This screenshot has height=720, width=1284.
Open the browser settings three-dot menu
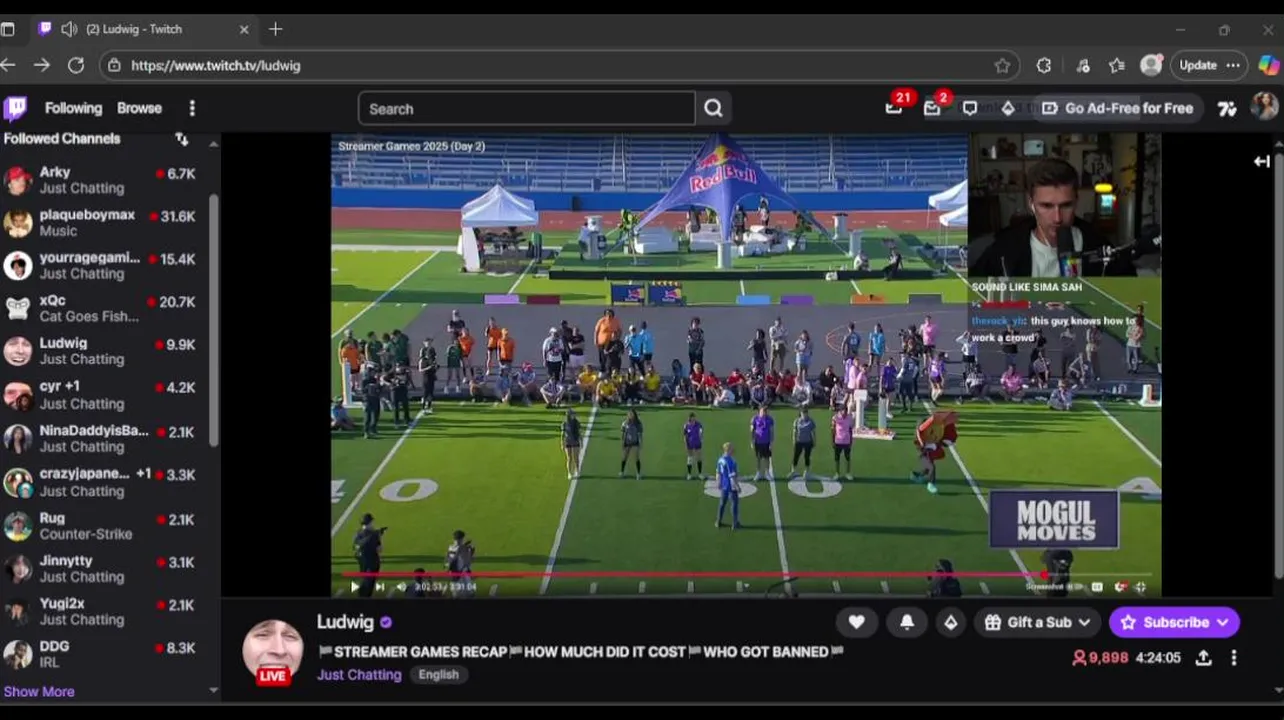click(x=1233, y=65)
